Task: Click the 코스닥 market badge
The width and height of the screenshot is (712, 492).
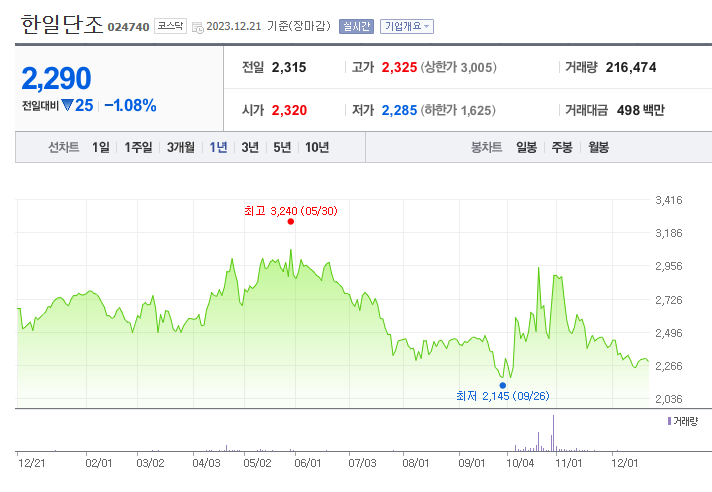Action: coord(170,26)
